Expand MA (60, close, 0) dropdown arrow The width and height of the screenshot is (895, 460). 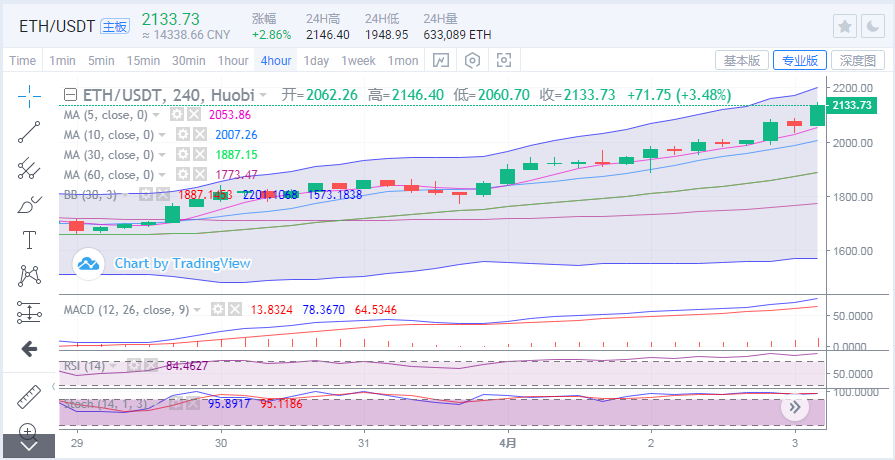[x=162, y=175]
